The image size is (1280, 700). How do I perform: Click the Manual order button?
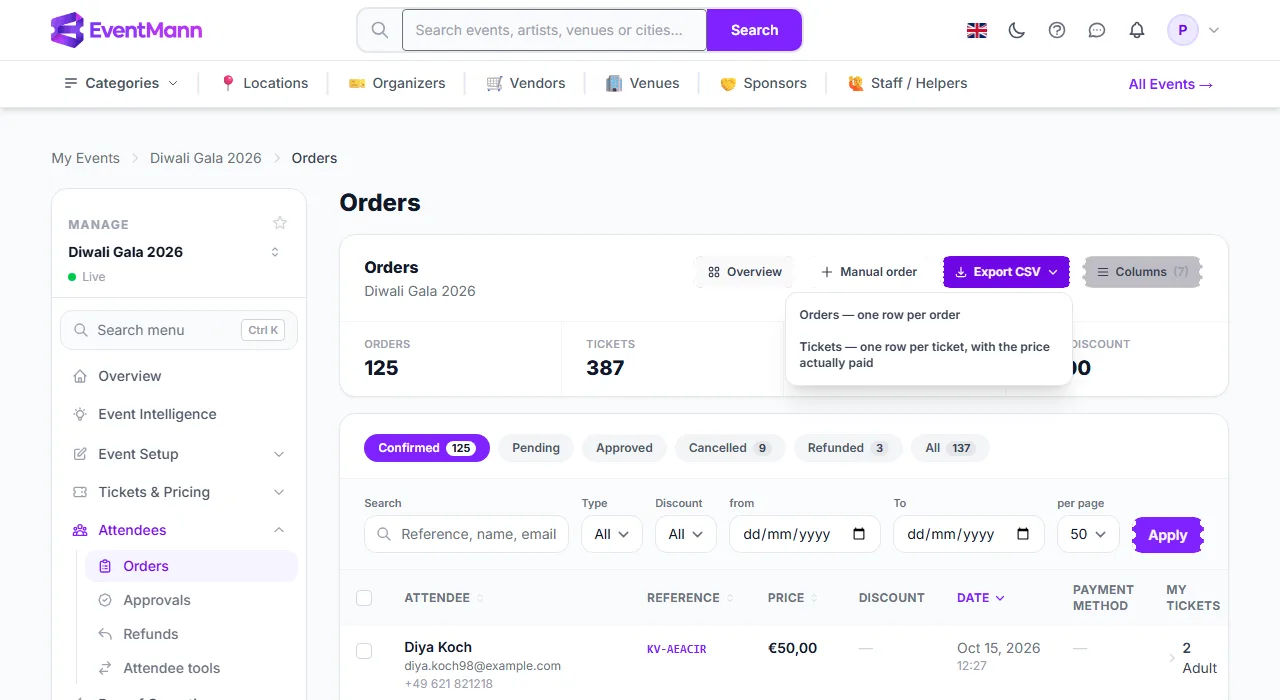869,272
